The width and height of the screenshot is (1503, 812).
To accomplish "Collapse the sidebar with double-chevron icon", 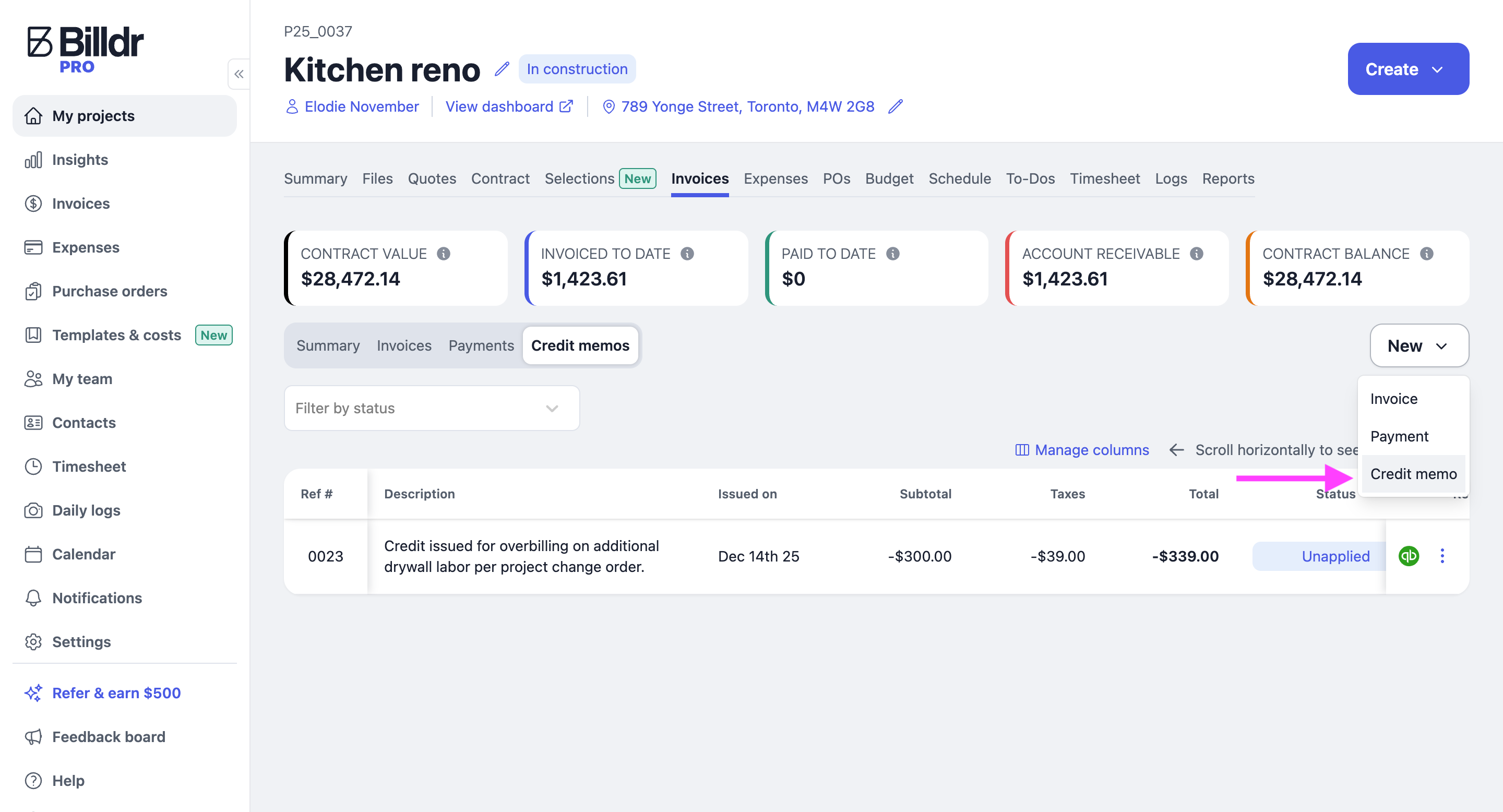I will (238, 74).
